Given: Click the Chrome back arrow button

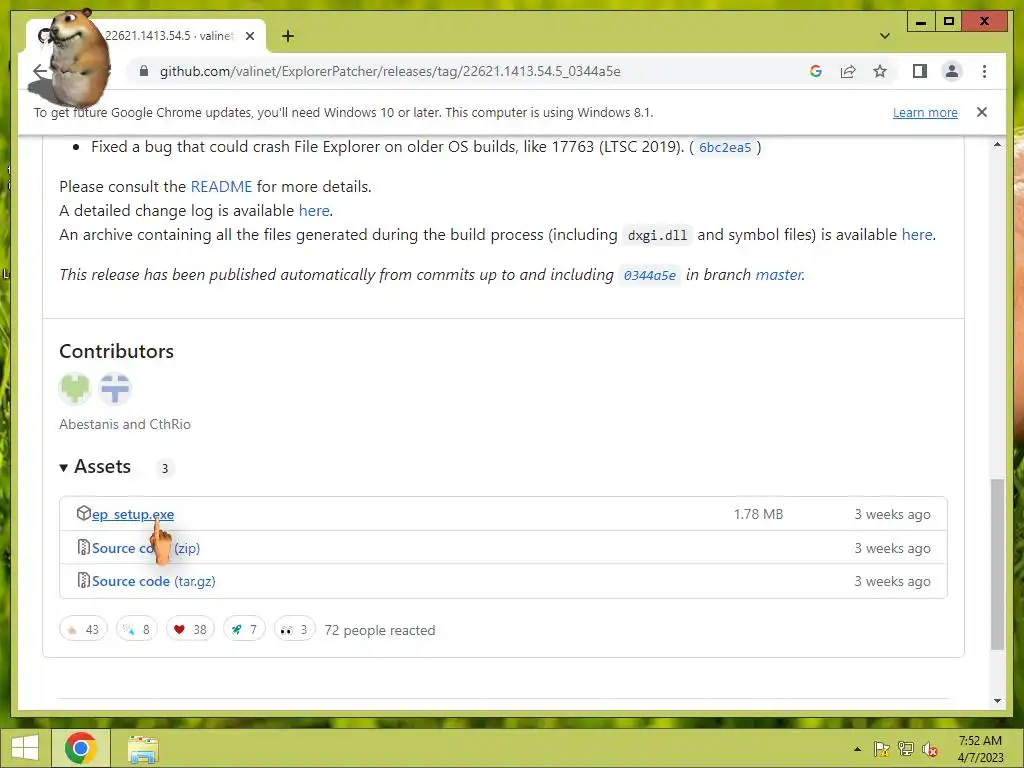Looking at the screenshot, I should click(x=40, y=71).
